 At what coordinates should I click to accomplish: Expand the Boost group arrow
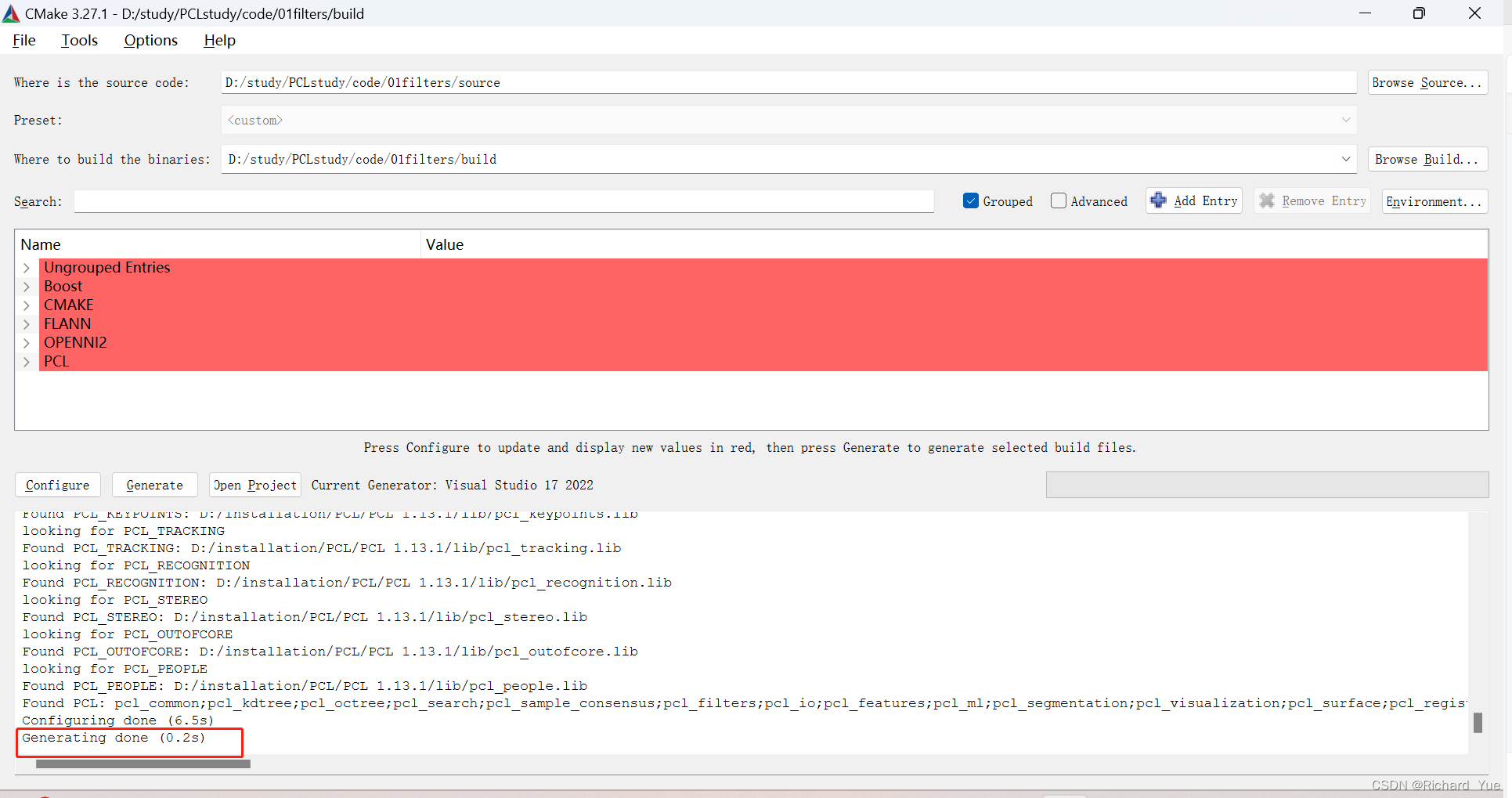pos(27,287)
